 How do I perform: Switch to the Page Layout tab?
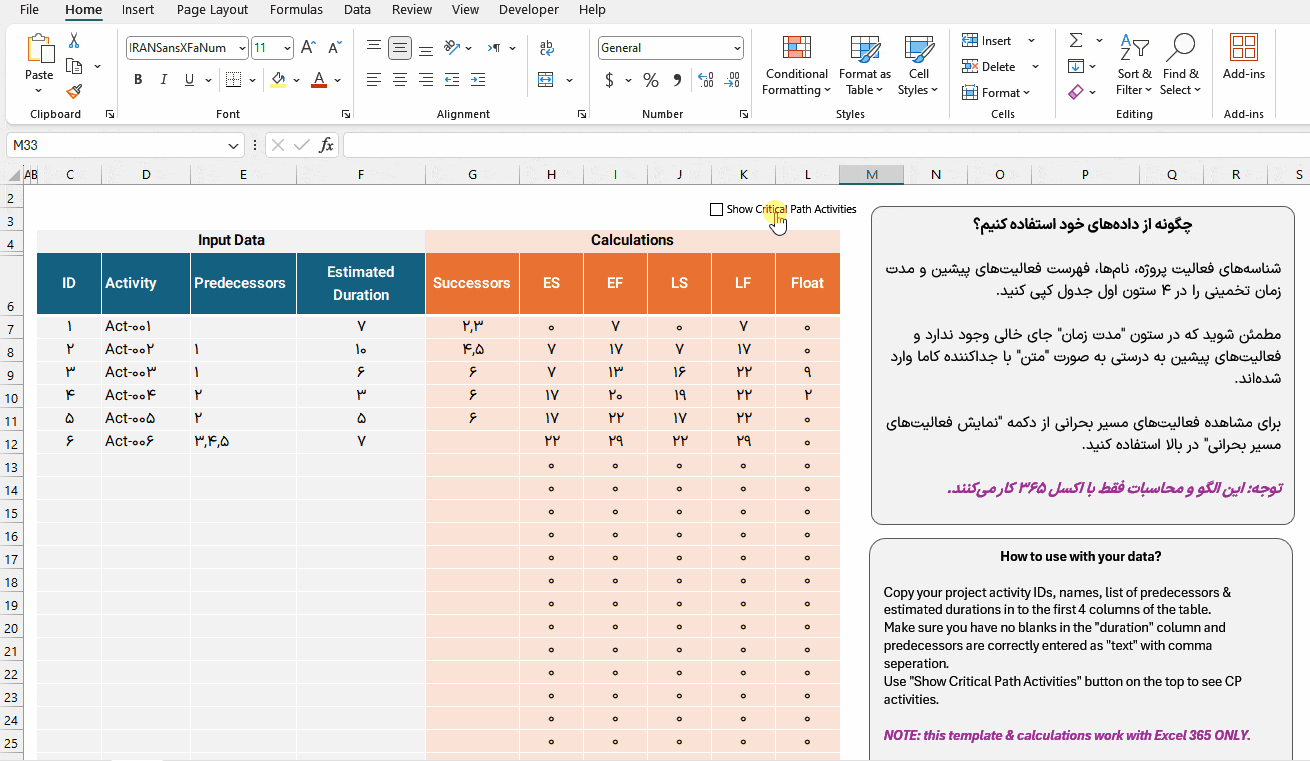(212, 9)
